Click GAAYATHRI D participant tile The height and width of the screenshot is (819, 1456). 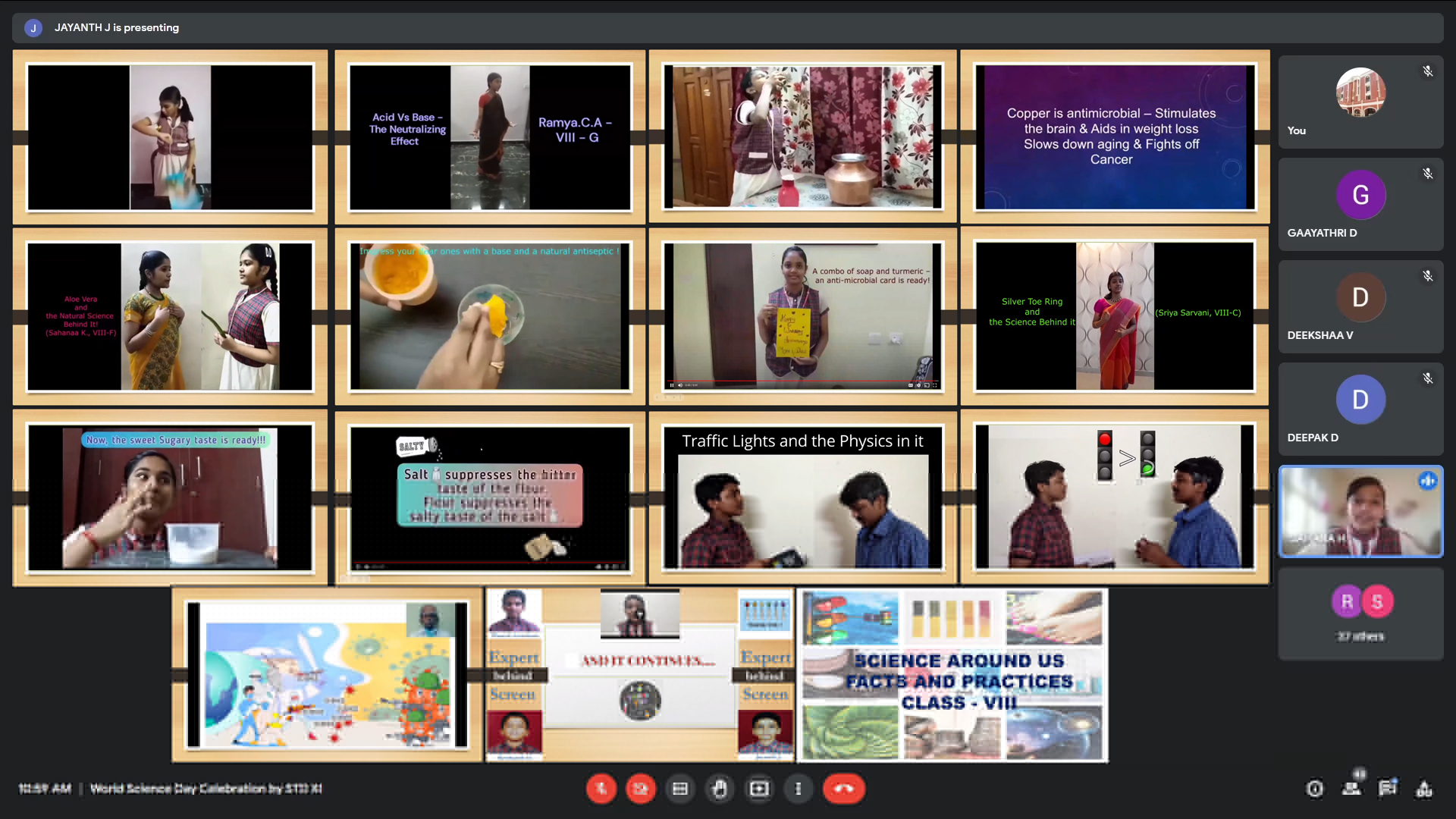pyautogui.click(x=1360, y=204)
